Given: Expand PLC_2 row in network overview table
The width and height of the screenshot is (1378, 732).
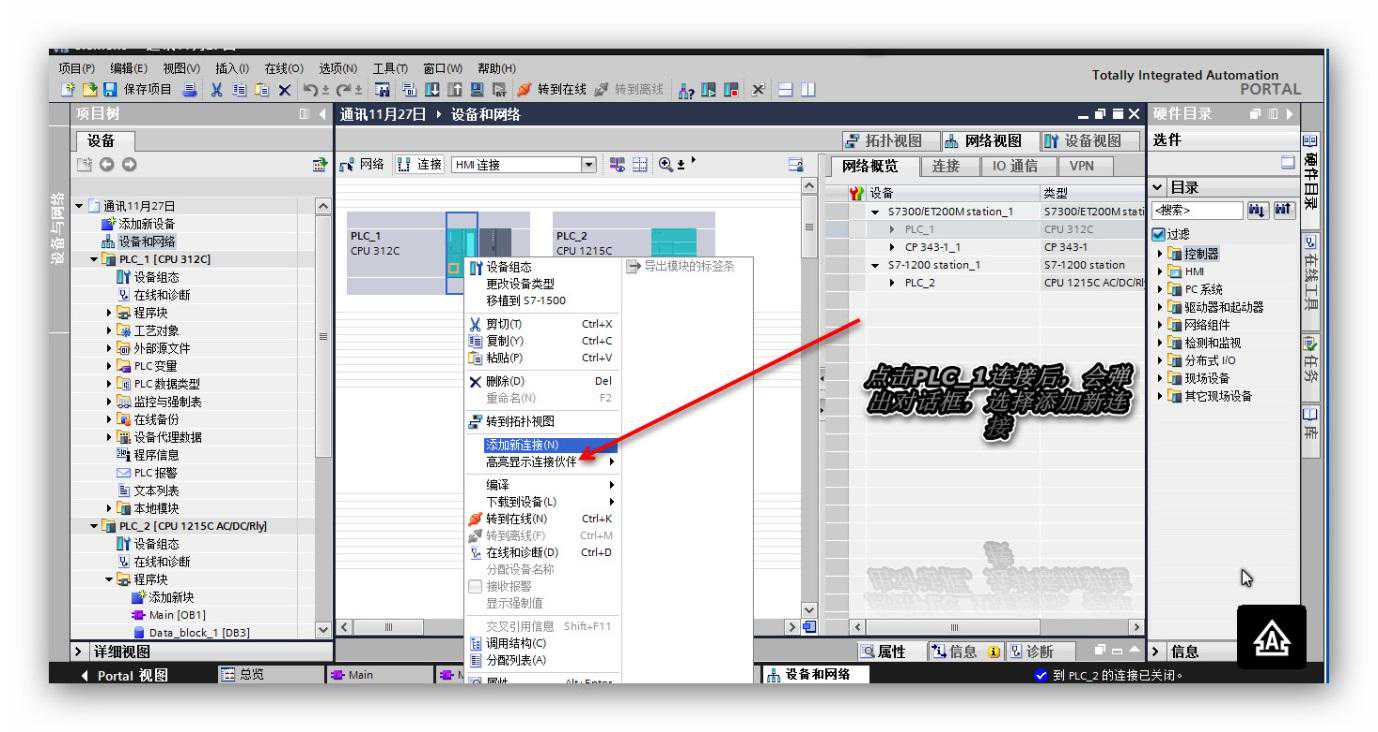Looking at the screenshot, I should click(x=893, y=282).
